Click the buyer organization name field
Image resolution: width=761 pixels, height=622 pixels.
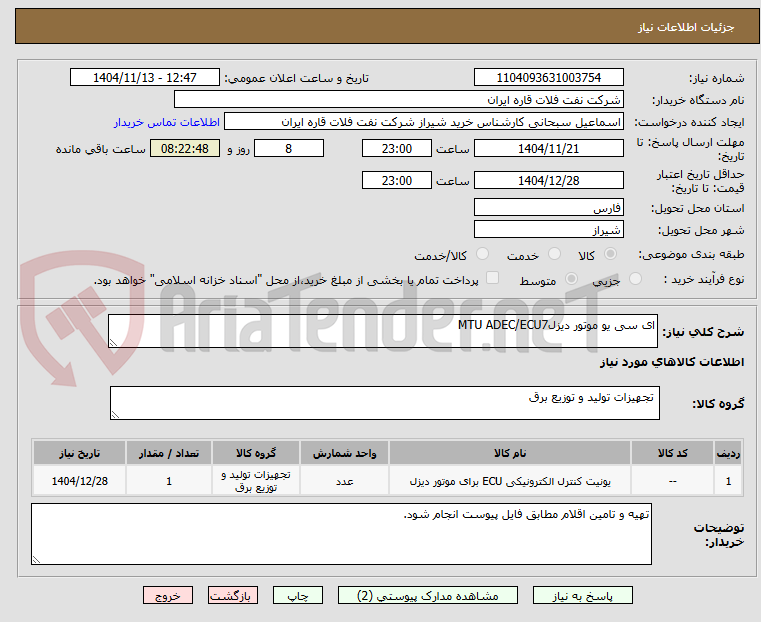[x=398, y=100]
